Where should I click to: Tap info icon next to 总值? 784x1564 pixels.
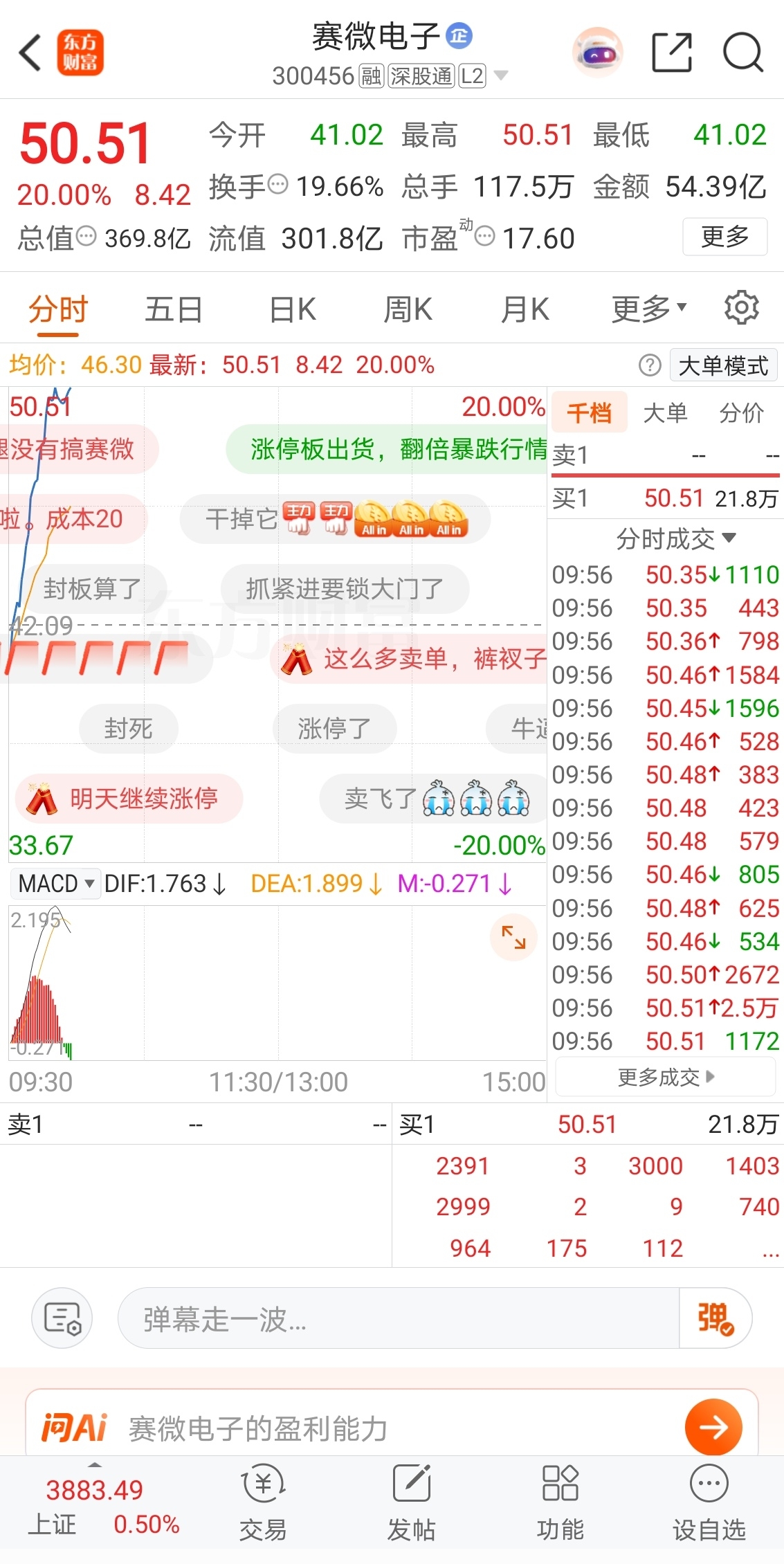[x=86, y=236]
